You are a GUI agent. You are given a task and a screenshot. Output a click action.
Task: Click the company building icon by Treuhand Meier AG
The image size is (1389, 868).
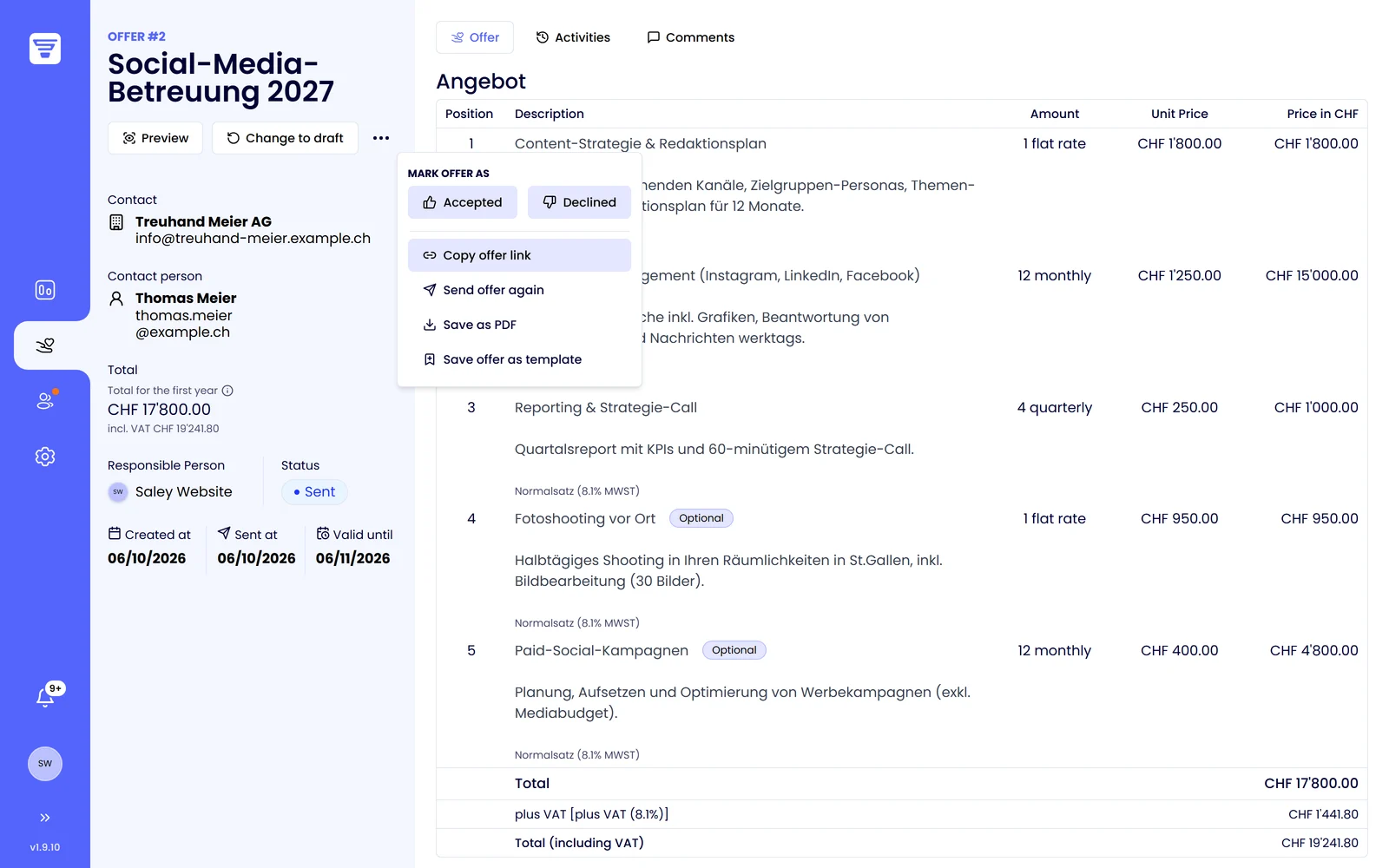[x=116, y=222]
